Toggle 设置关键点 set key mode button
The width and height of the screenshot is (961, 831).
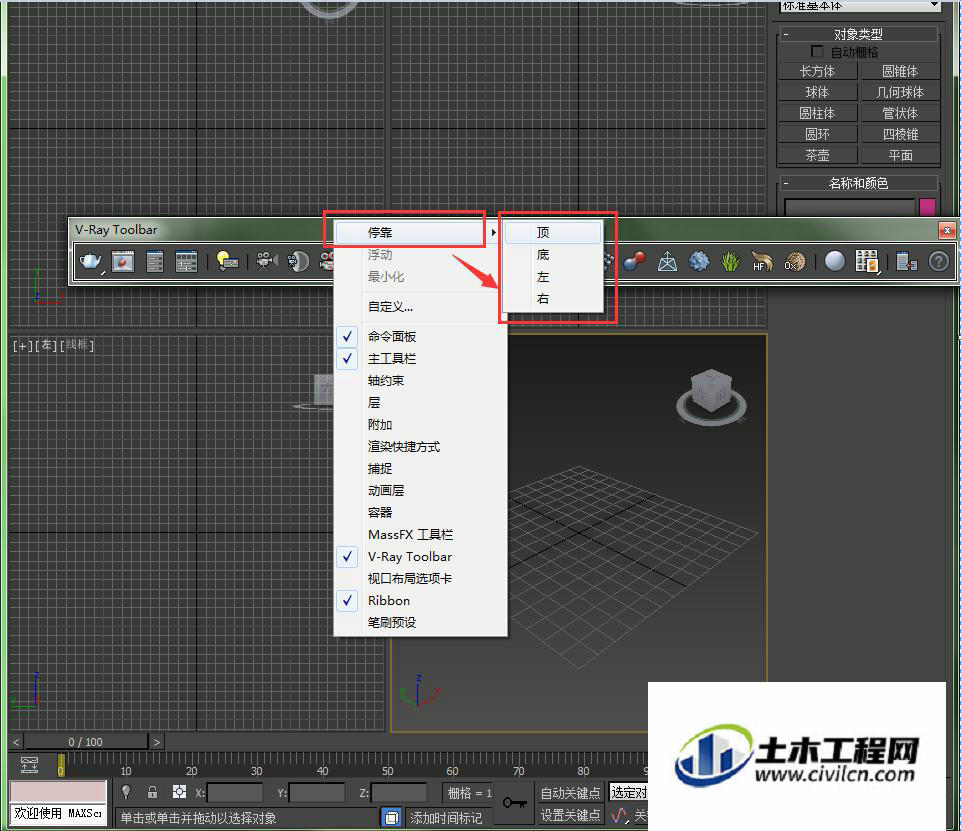(570, 815)
